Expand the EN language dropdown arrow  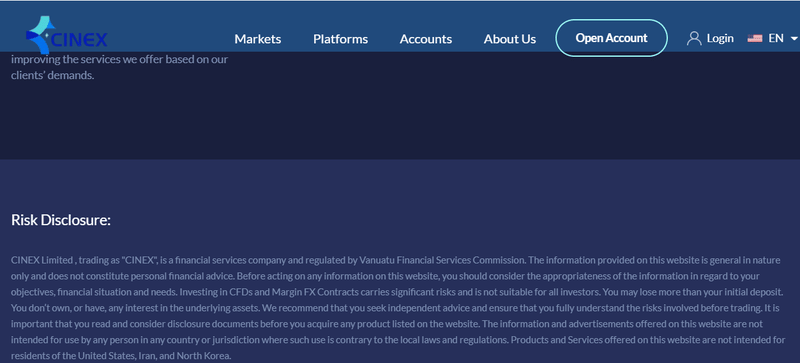793,38
